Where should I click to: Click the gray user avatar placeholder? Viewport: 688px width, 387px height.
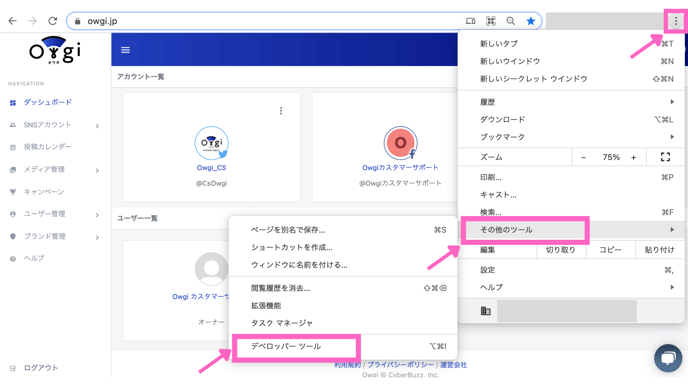[211, 269]
